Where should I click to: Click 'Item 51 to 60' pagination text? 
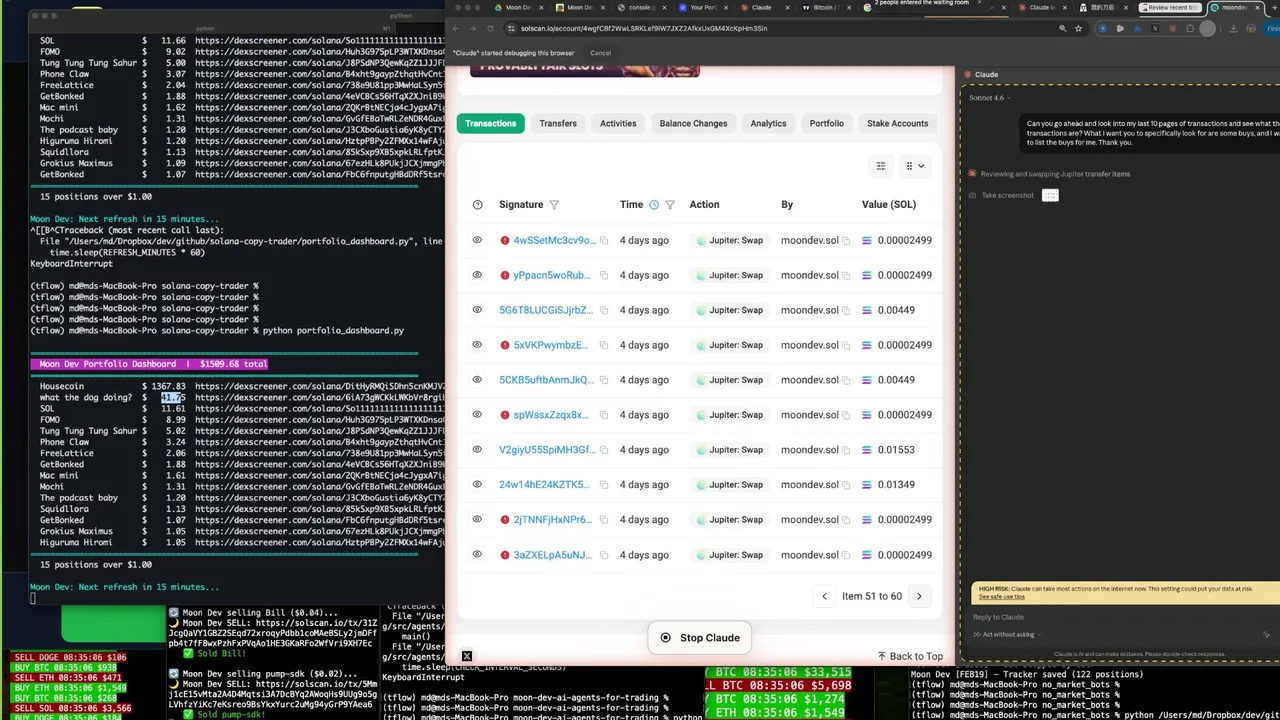tap(871, 596)
